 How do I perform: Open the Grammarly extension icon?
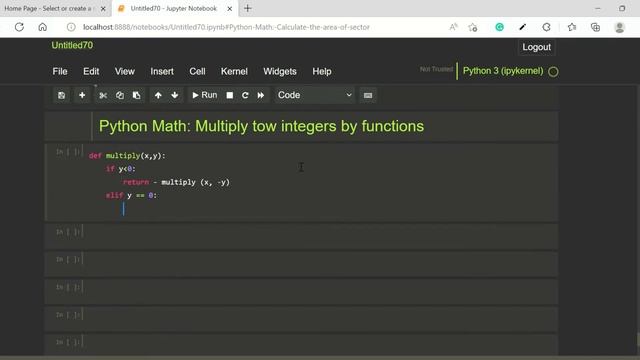[x=499, y=27]
